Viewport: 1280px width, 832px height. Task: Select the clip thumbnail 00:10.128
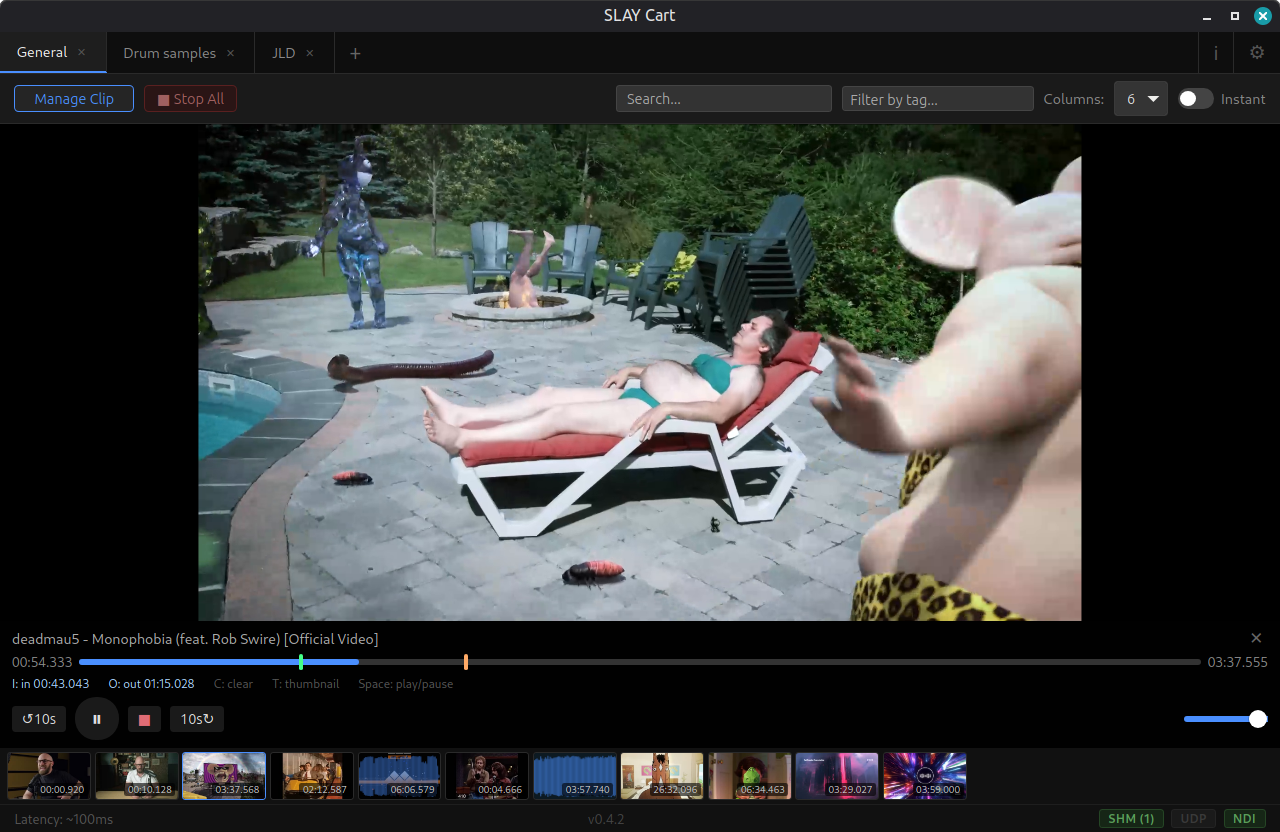[x=137, y=776]
